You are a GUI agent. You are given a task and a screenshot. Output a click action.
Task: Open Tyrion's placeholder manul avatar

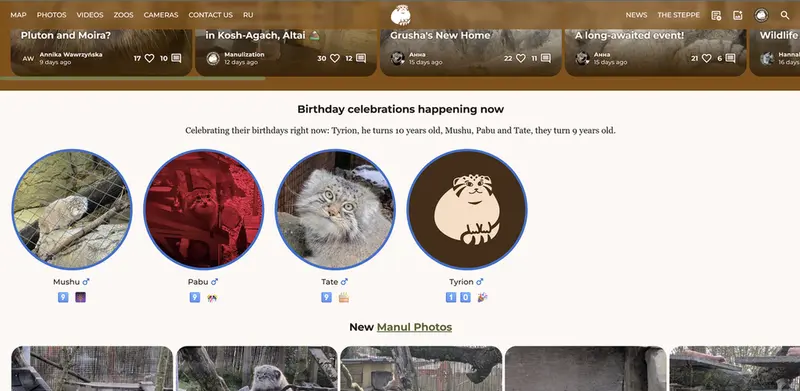point(467,209)
